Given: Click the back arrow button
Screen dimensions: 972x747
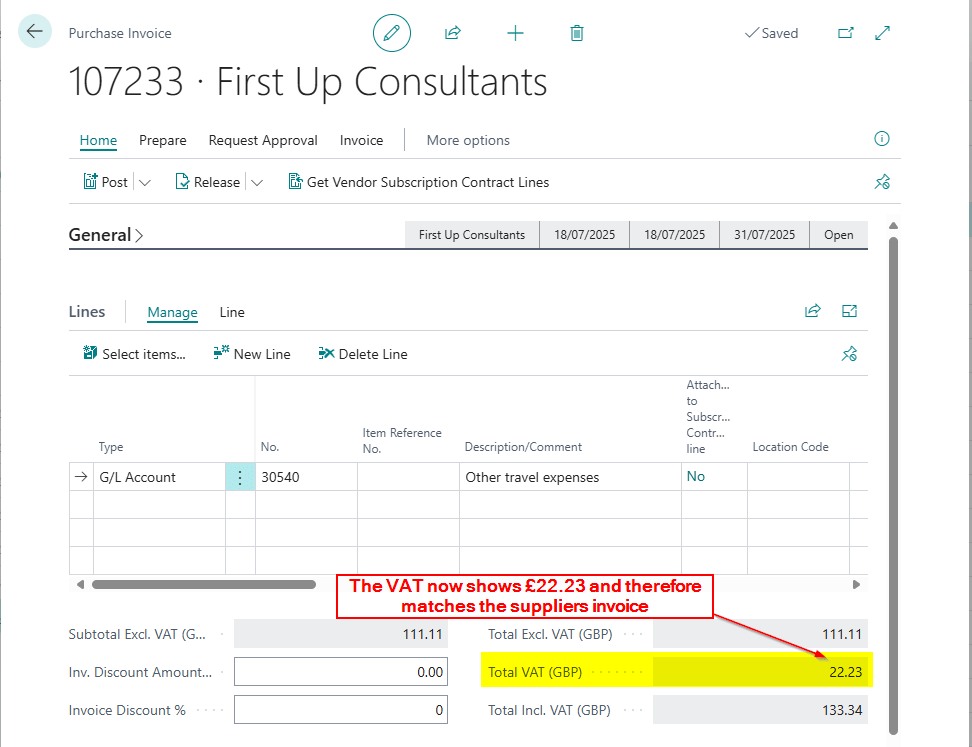Looking at the screenshot, I should point(35,32).
